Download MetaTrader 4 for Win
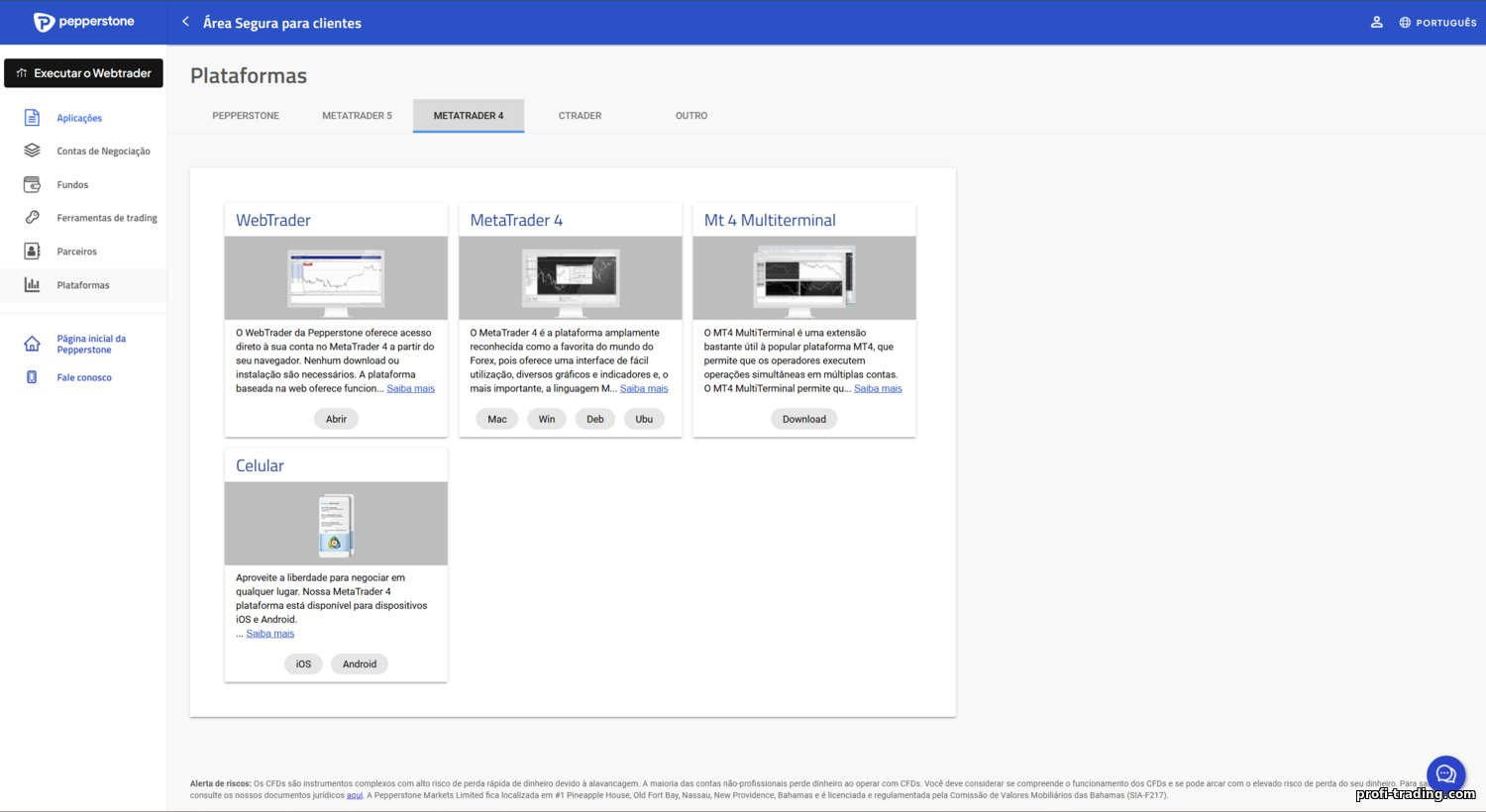This screenshot has height=812, width=1486. click(x=547, y=419)
